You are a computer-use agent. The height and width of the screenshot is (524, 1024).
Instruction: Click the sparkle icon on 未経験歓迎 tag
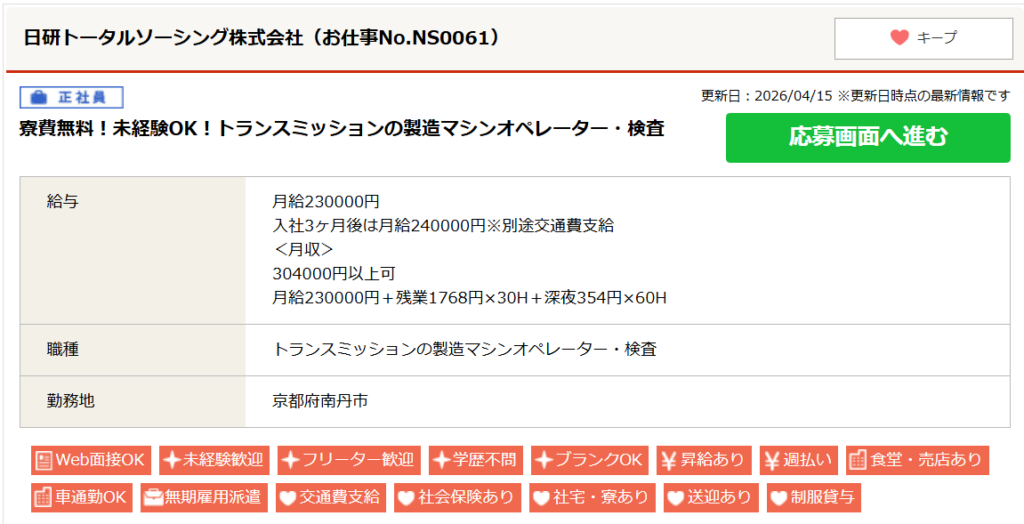[x=172, y=460]
